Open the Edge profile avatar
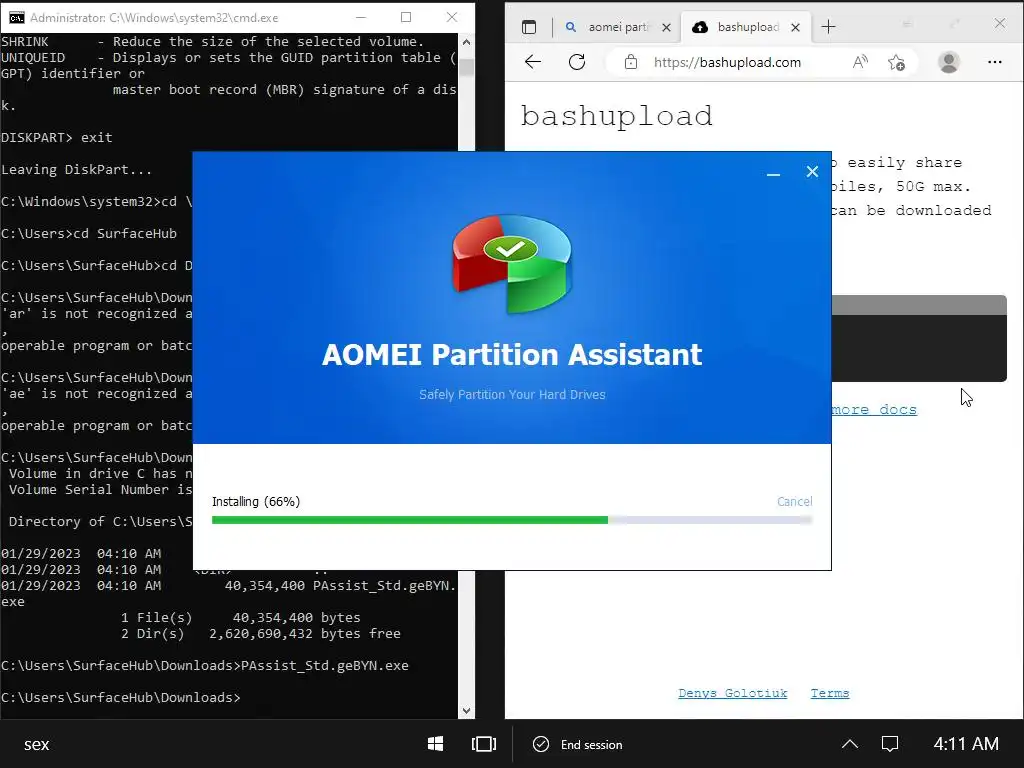1024x768 pixels. point(948,62)
